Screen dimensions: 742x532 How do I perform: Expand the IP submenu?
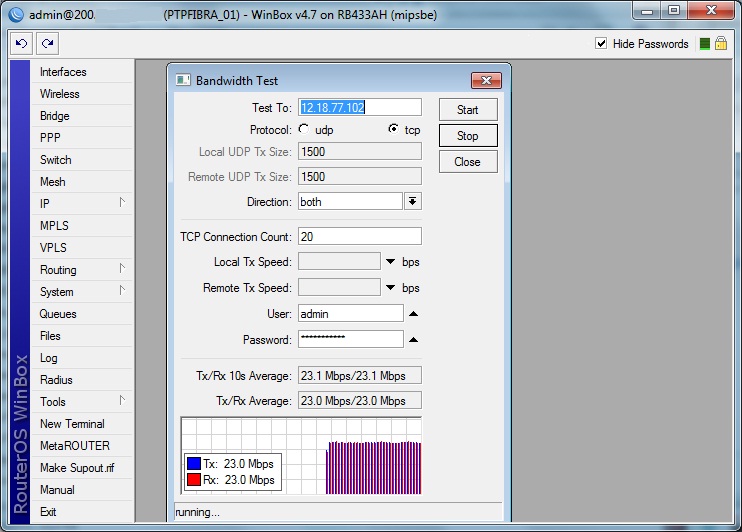point(122,203)
